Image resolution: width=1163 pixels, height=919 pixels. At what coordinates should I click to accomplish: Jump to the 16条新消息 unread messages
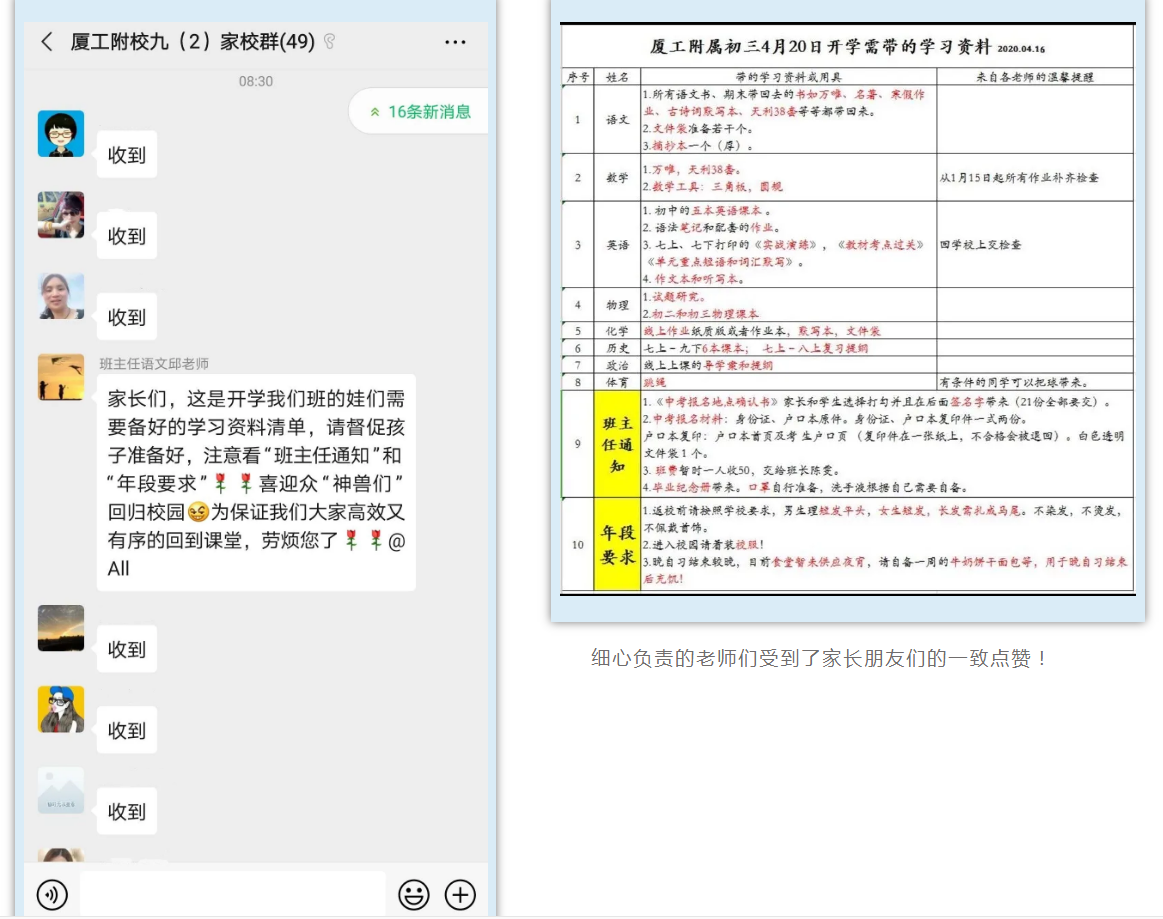pyautogui.click(x=419, y=112)
